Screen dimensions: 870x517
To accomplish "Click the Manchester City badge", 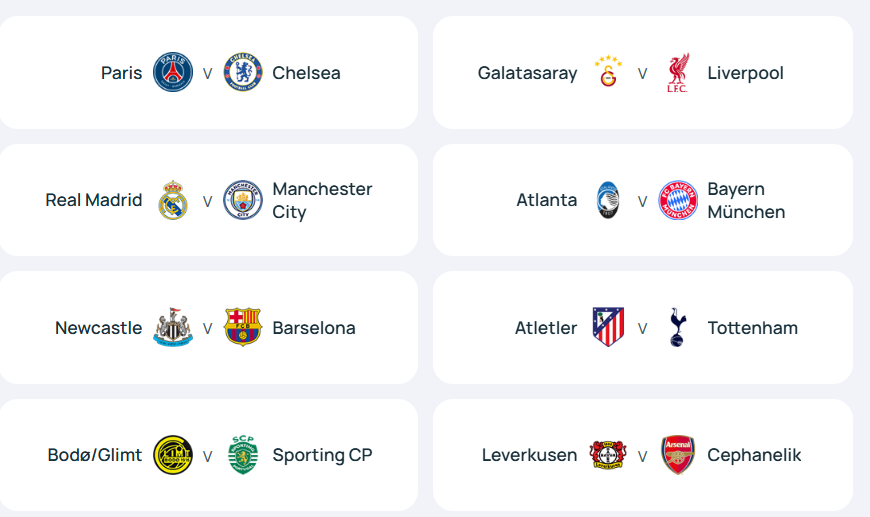I will 243,200.
